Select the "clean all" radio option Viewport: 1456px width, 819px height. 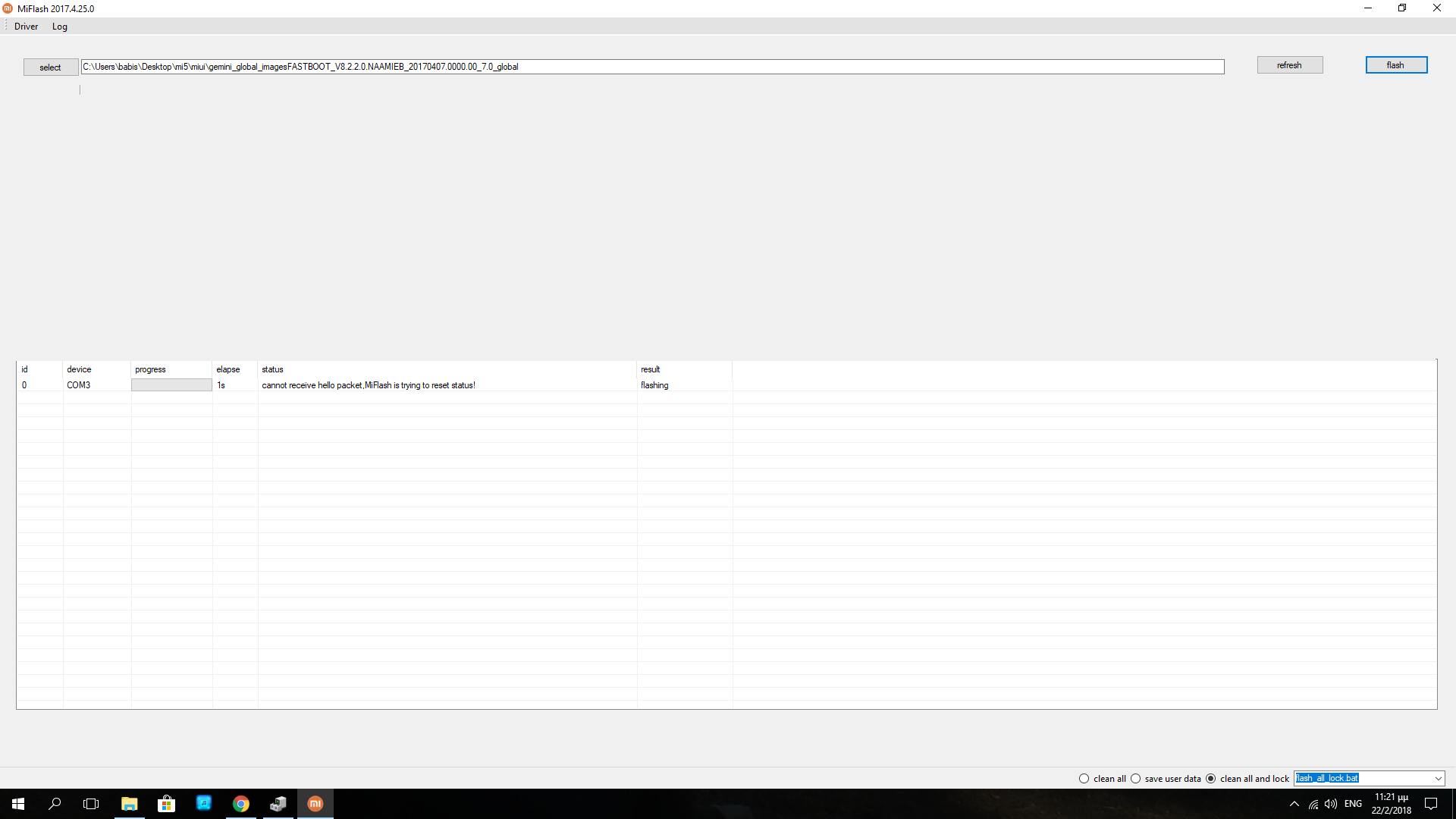coord(1084,779)
